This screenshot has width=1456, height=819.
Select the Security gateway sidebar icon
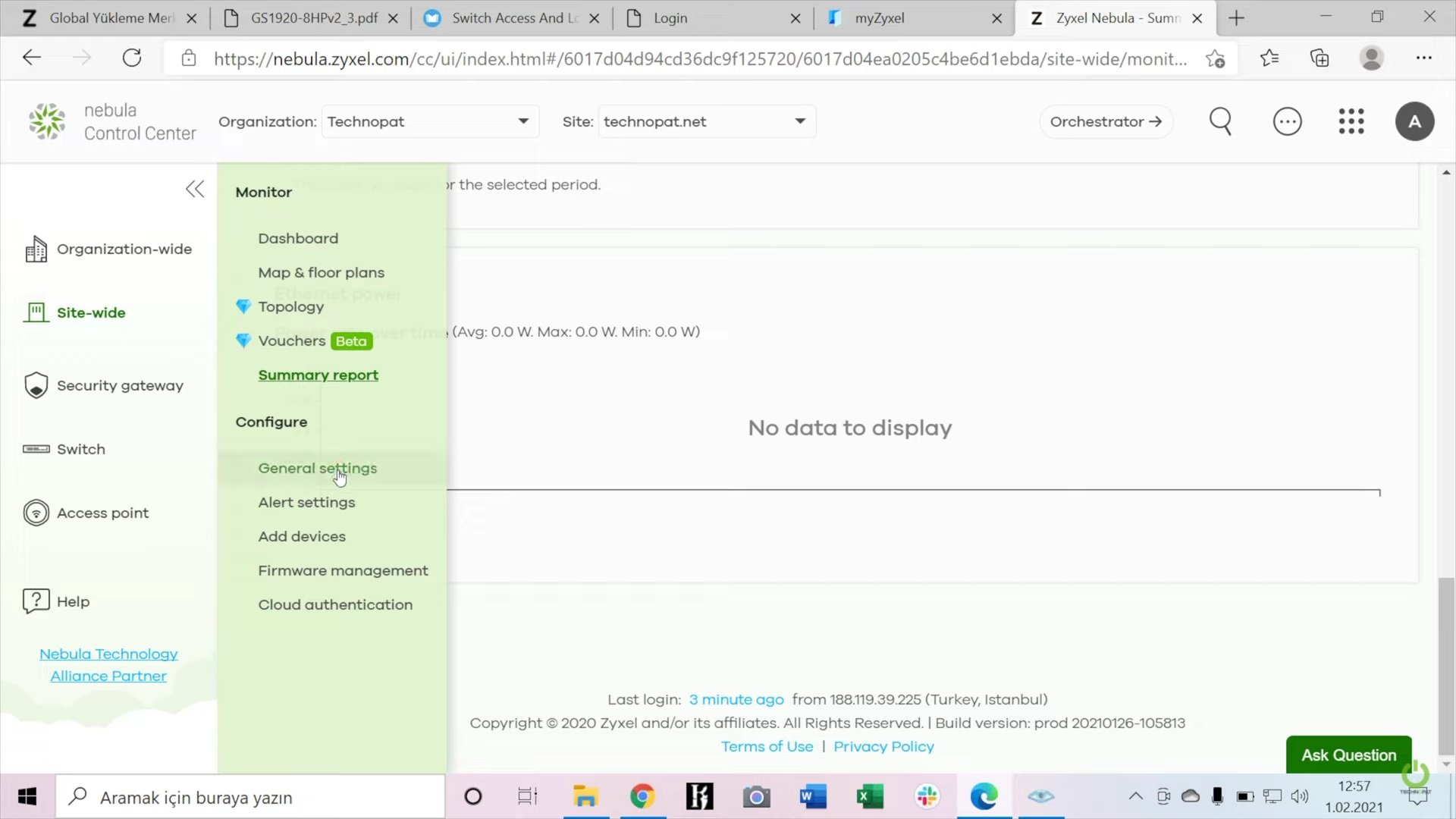[36, 385]
